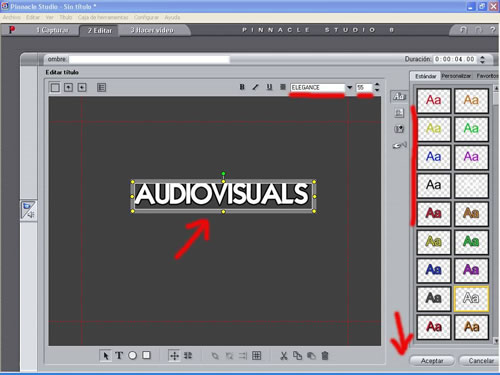Open the Caja de herramientas menu
Image resolution: width=500 pixels, height=375 pixels.
point(103,17)
